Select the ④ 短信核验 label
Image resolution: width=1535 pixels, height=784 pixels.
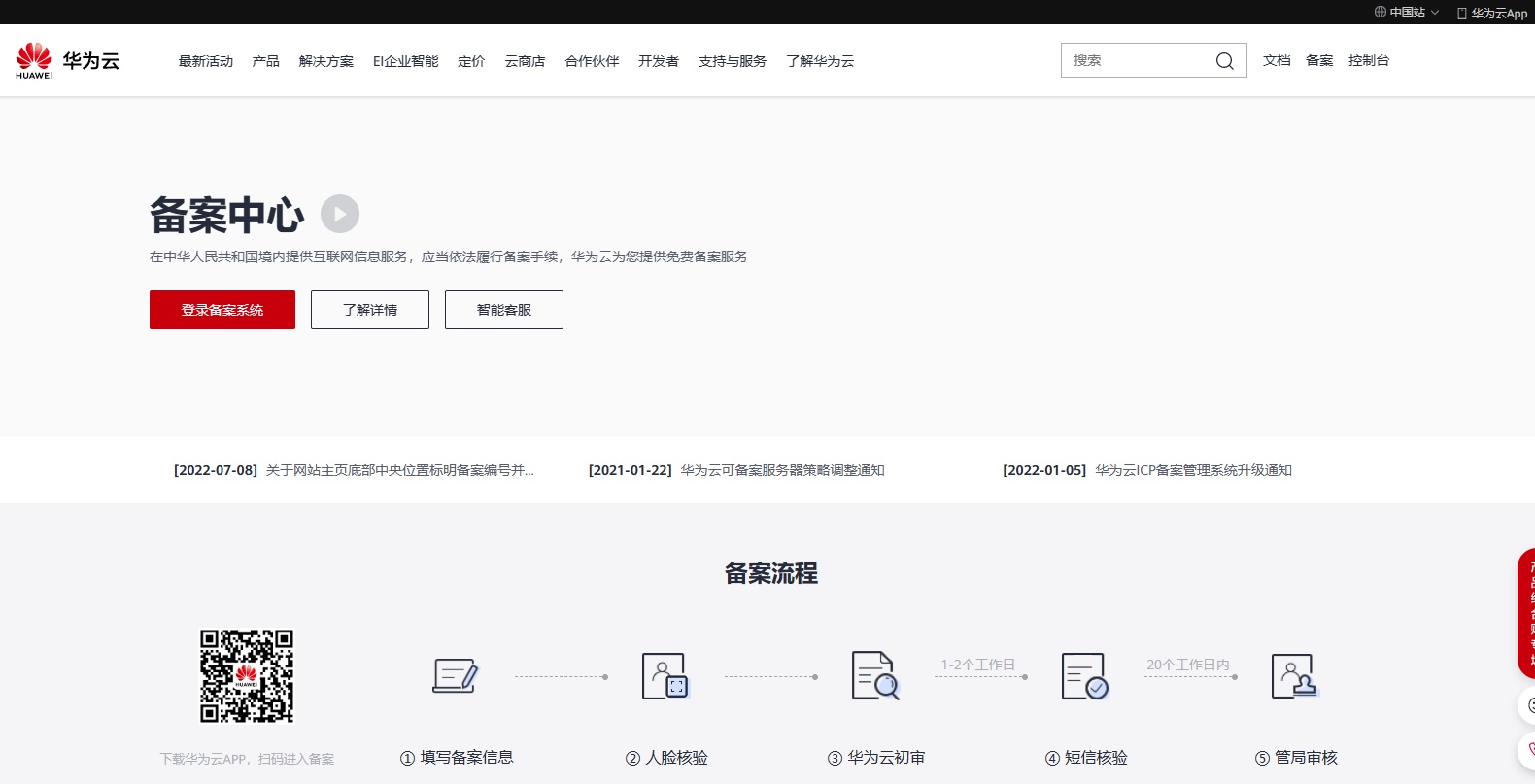tap(1086, 758)
